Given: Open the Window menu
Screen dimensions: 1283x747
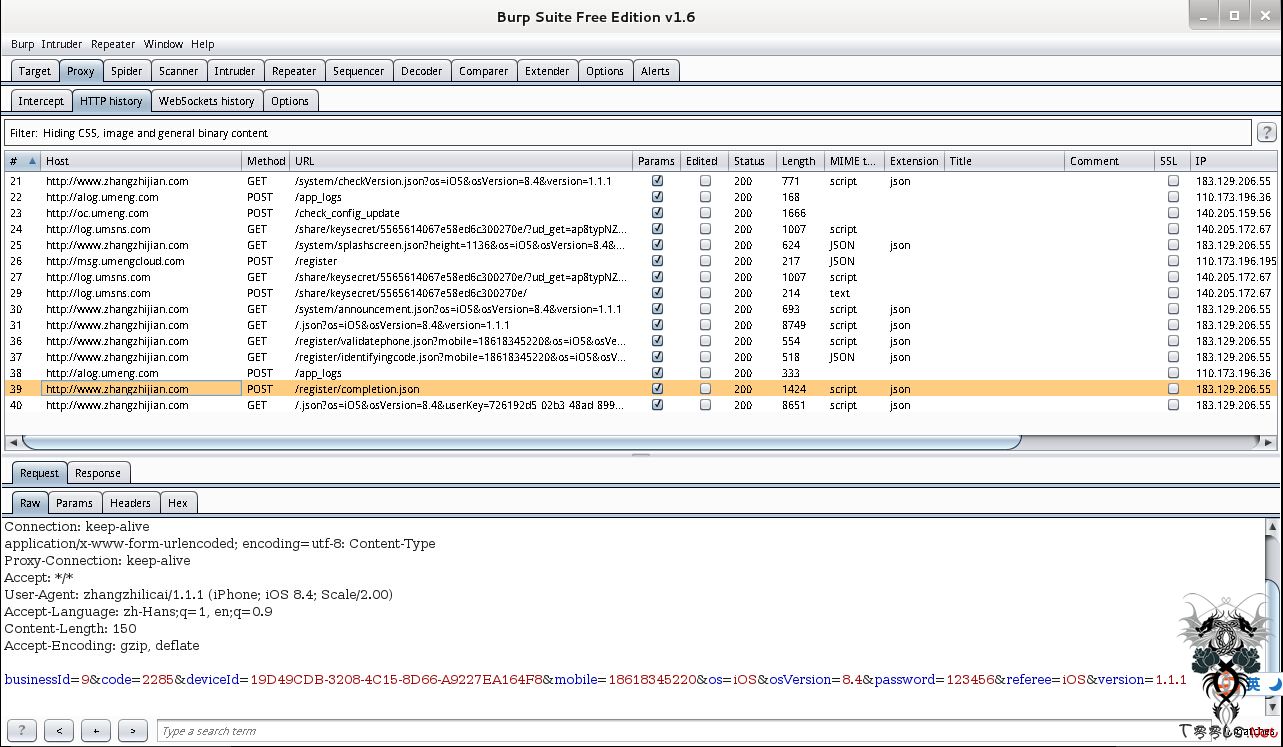Looking at the screenshot, I should (x=163, y=44).
